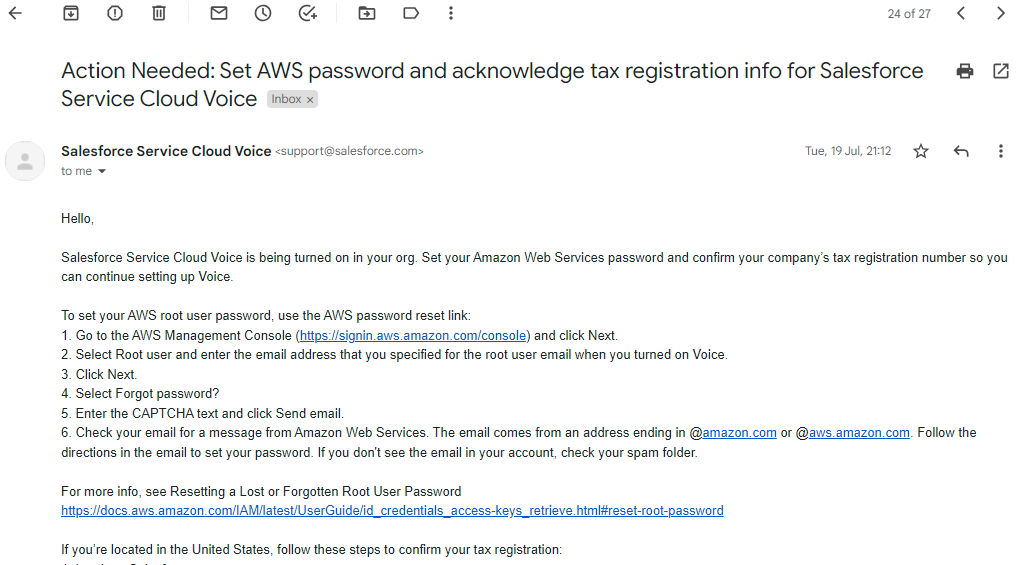1021x565 pixels.
Task: Open email in a new window
Action: click(x=1001, y=71)
